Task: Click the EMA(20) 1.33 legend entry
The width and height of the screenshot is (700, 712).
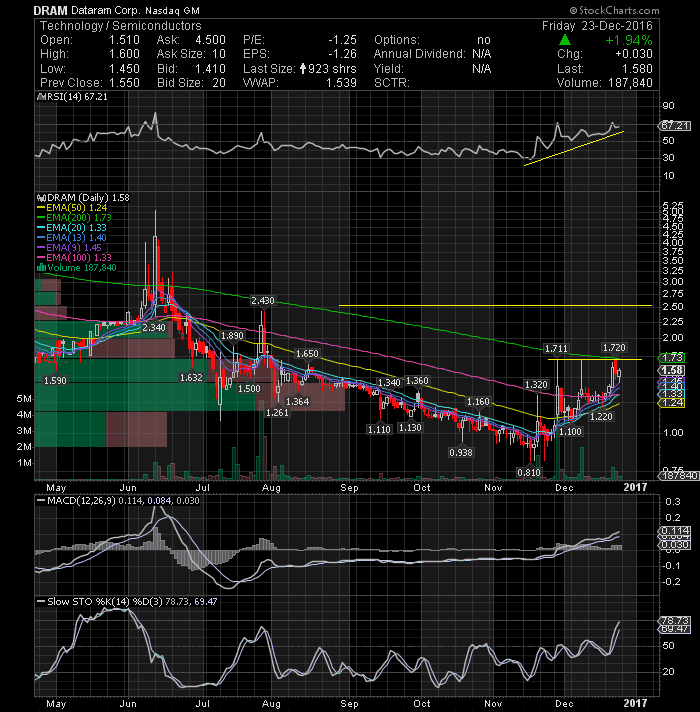Action: pos(72,228)
